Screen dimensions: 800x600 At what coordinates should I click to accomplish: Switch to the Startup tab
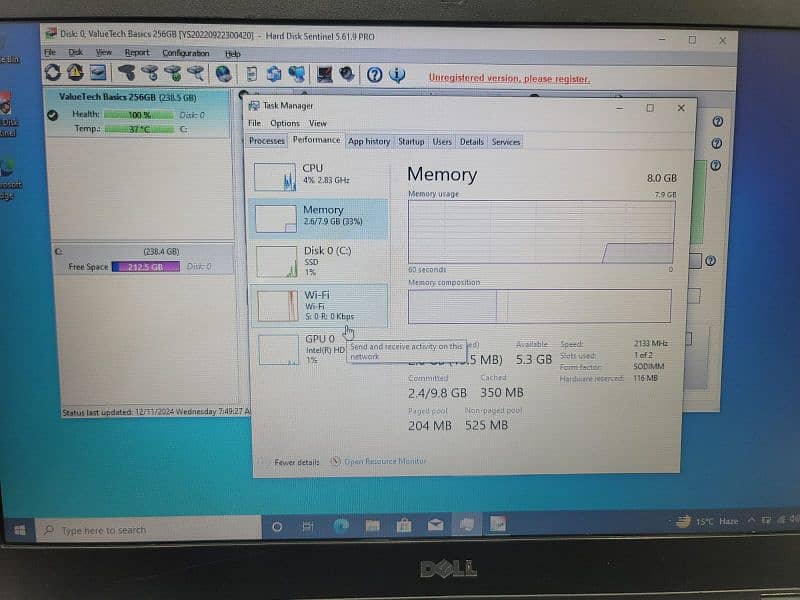coord(411,142)
